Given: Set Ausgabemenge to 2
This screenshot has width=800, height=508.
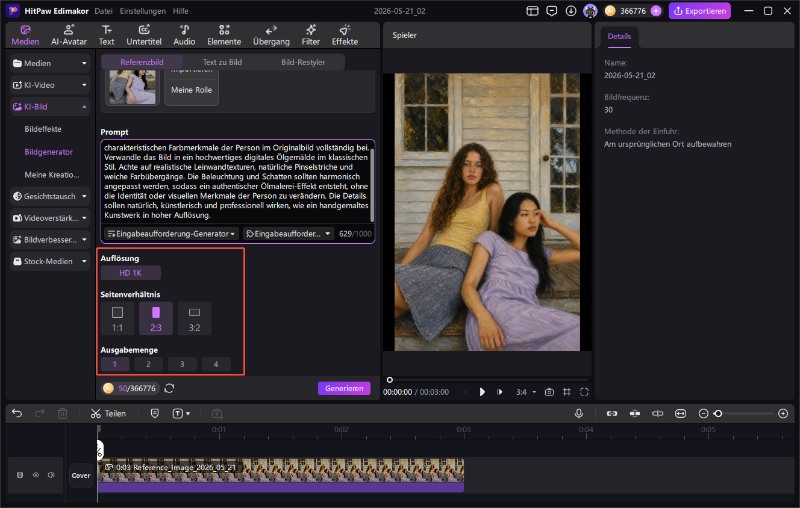Looking at the screenshot, I should point(148,364).
